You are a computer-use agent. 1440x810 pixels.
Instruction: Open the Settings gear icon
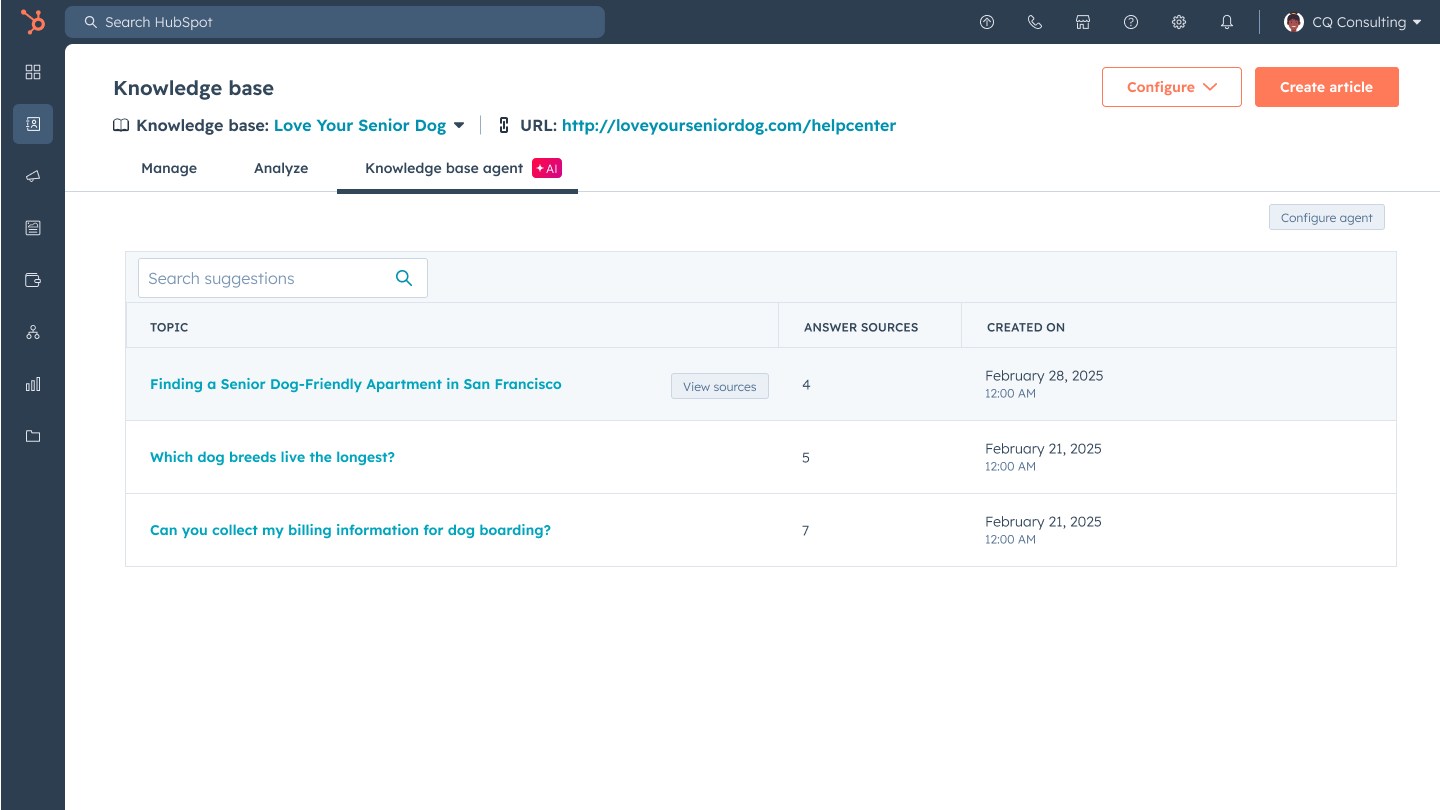pos(1179,22)
